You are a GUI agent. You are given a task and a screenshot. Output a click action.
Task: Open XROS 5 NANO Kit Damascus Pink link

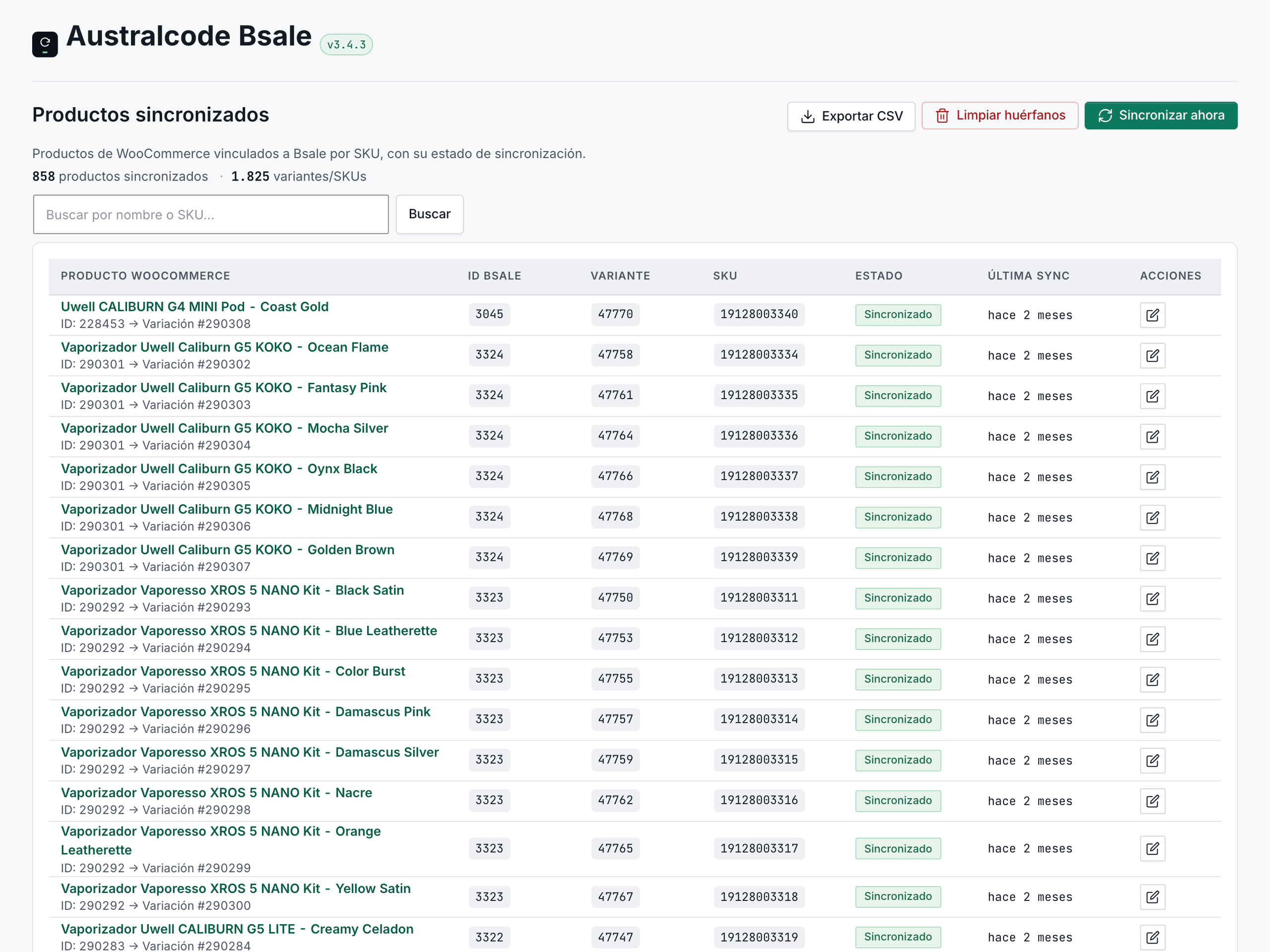(245, 711)
